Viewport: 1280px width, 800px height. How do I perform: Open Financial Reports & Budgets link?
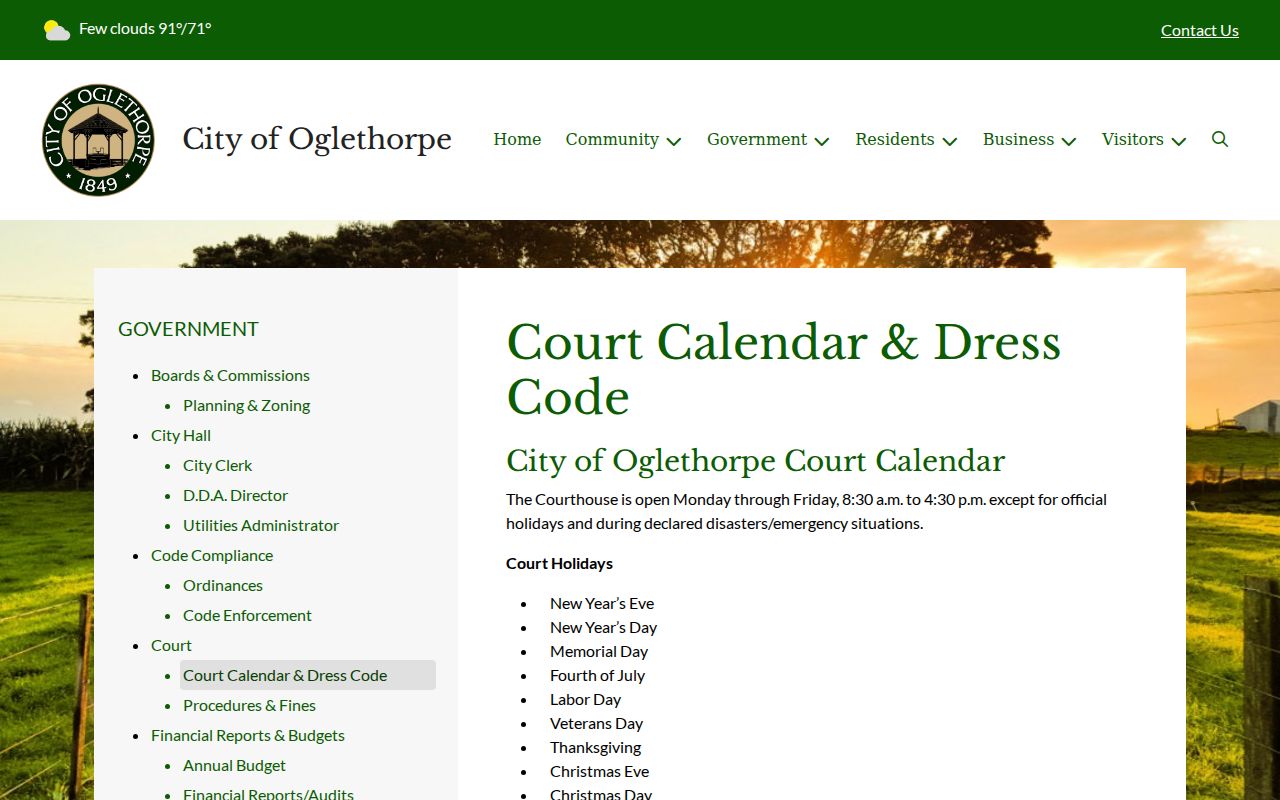(248, 735)
